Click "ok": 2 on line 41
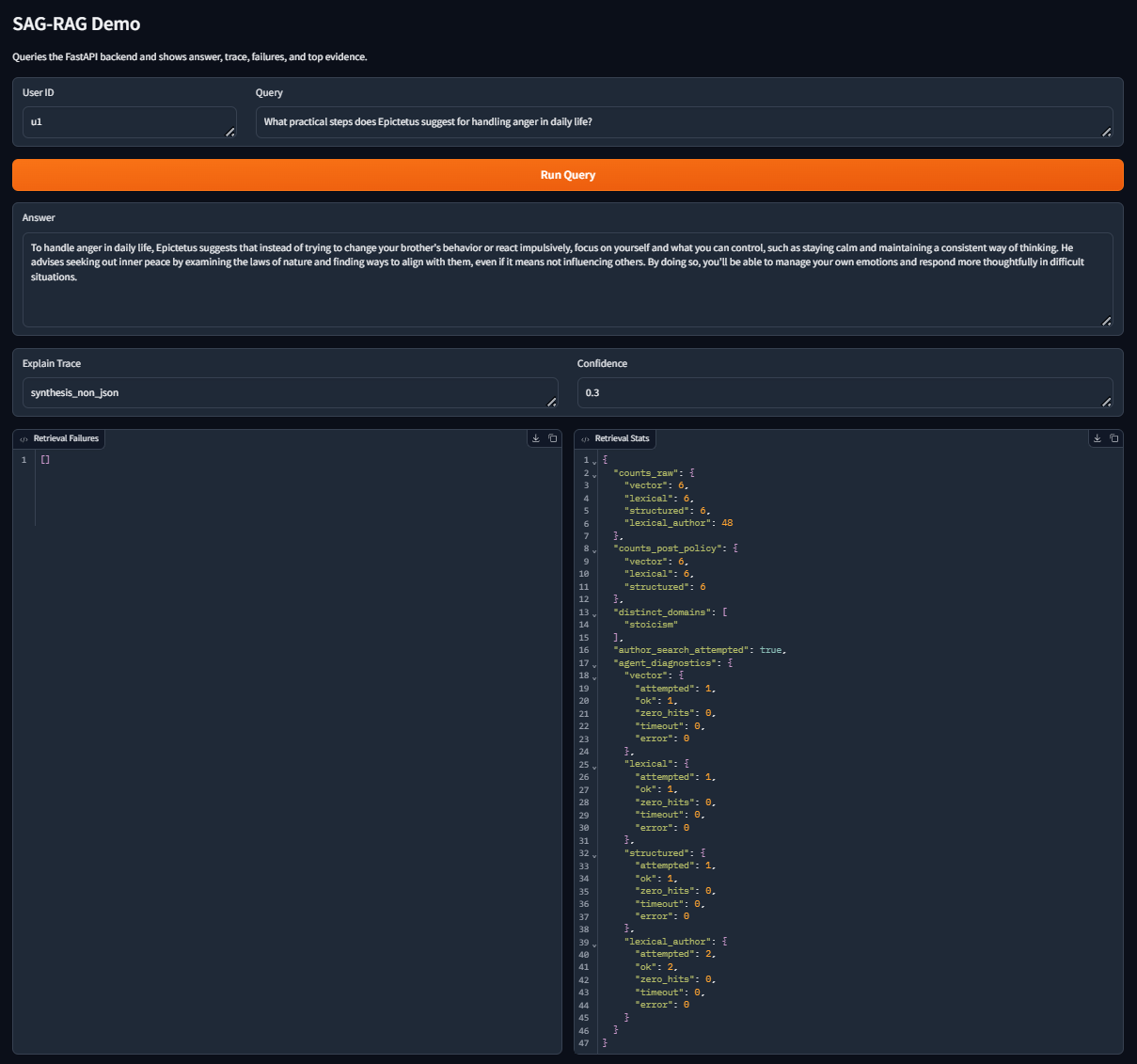Screen dimensions: 1137x1064 (x=656, y=967)
